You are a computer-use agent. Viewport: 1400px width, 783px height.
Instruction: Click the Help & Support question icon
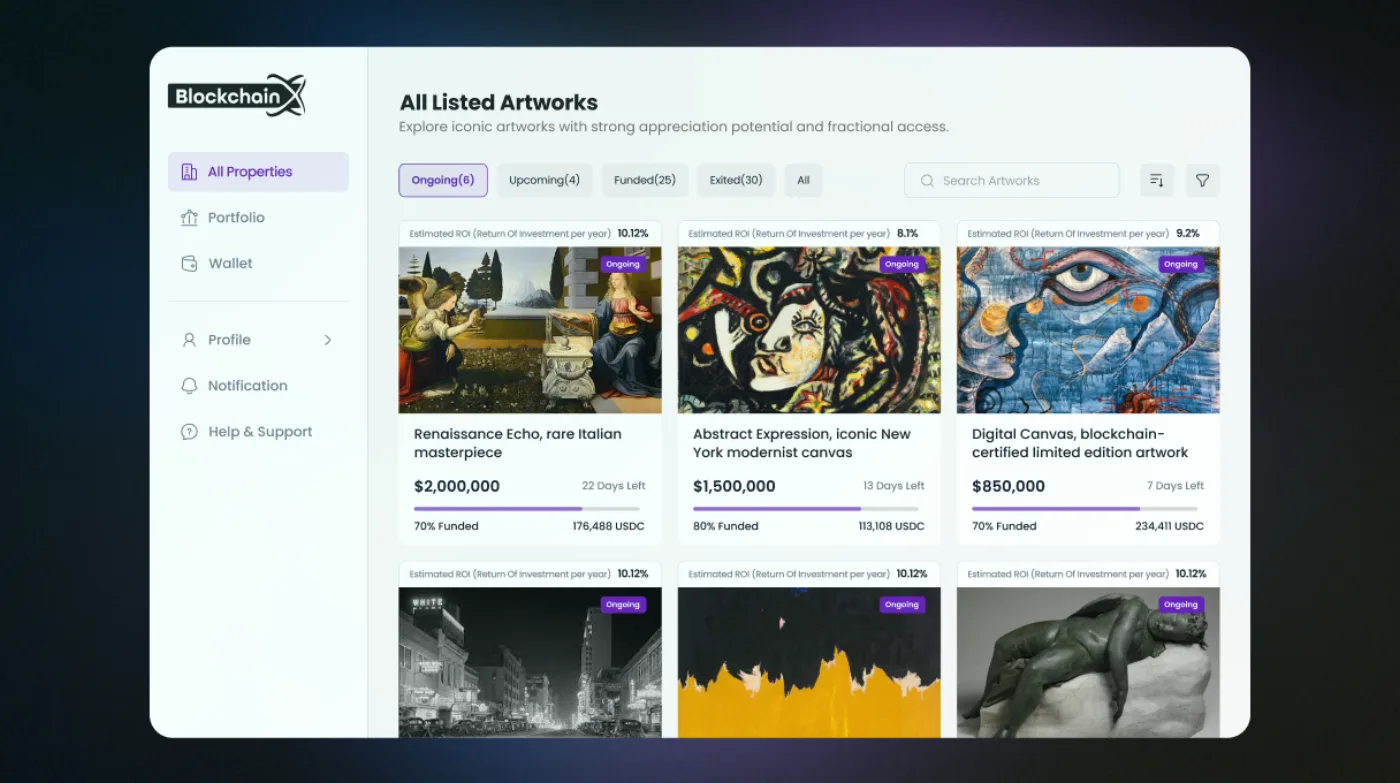click(x=189, y=432)
